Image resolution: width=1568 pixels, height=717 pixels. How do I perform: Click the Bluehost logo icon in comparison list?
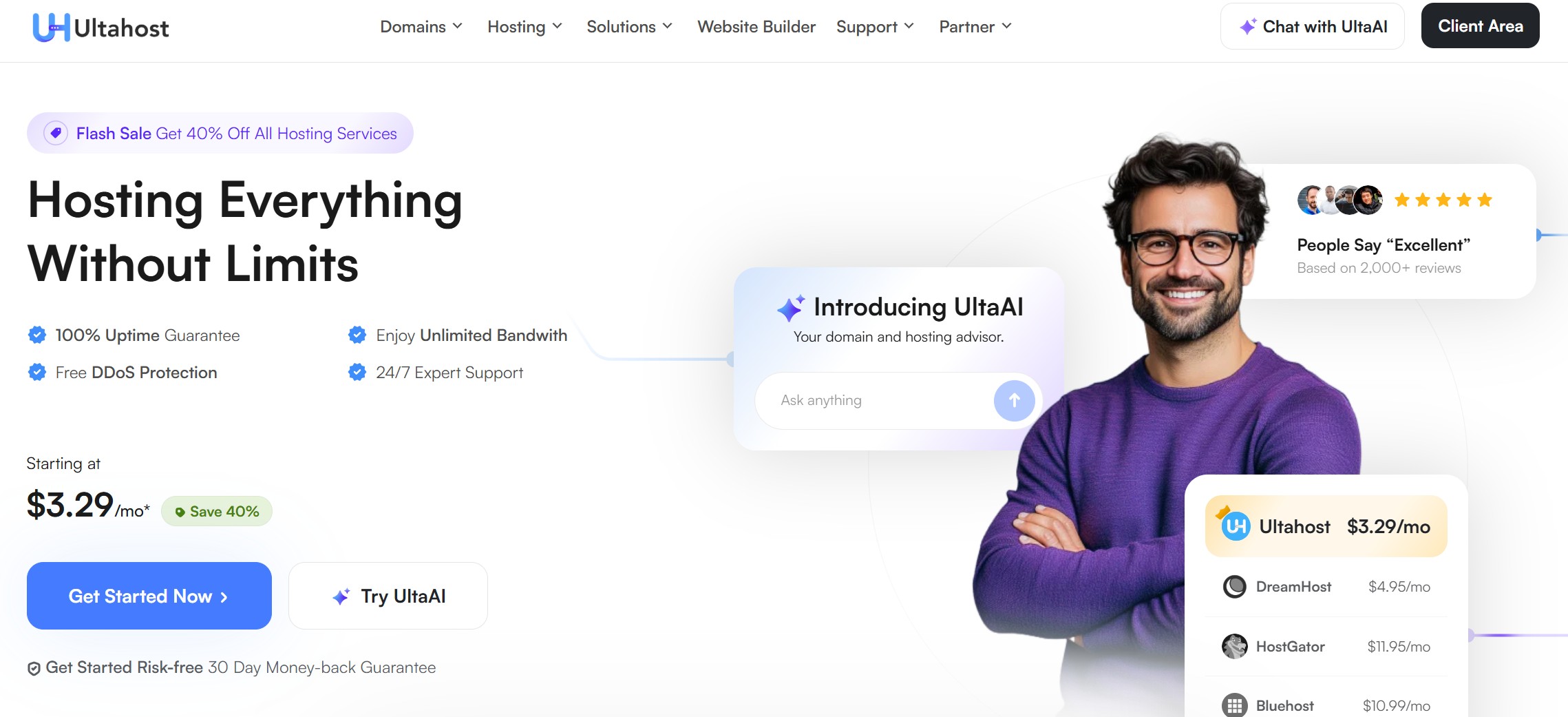point(1234,705)
